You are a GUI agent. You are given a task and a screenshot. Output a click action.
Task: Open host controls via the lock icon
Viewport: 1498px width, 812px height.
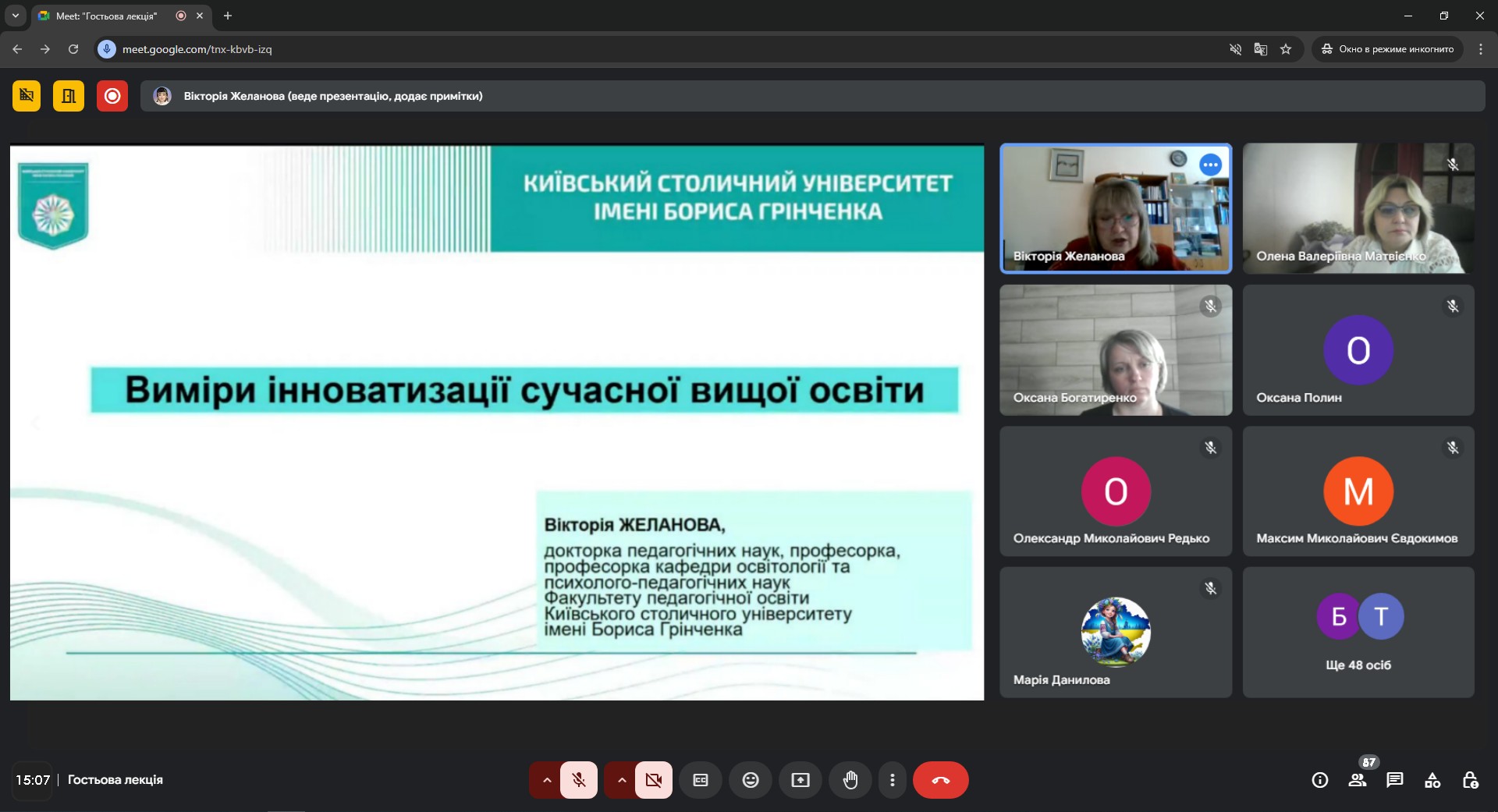point(1471,780)
